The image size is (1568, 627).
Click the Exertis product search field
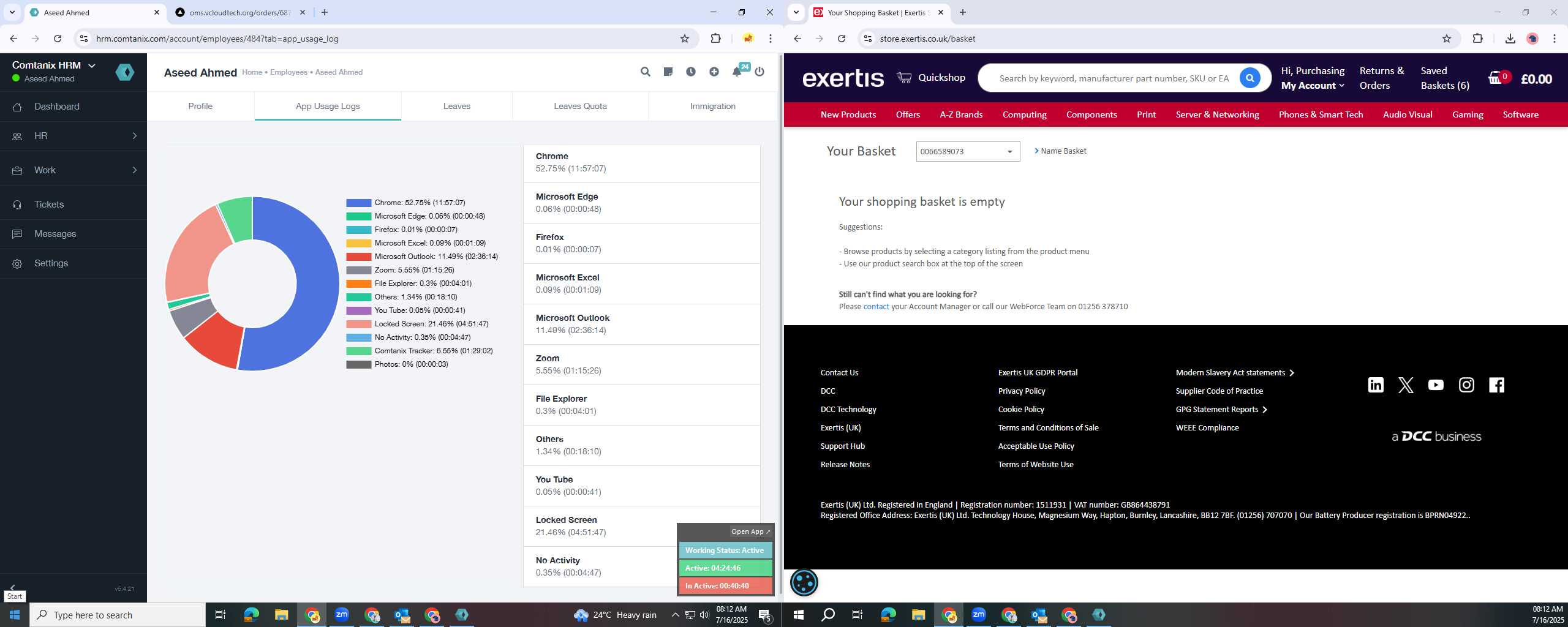coord(1115,78)
